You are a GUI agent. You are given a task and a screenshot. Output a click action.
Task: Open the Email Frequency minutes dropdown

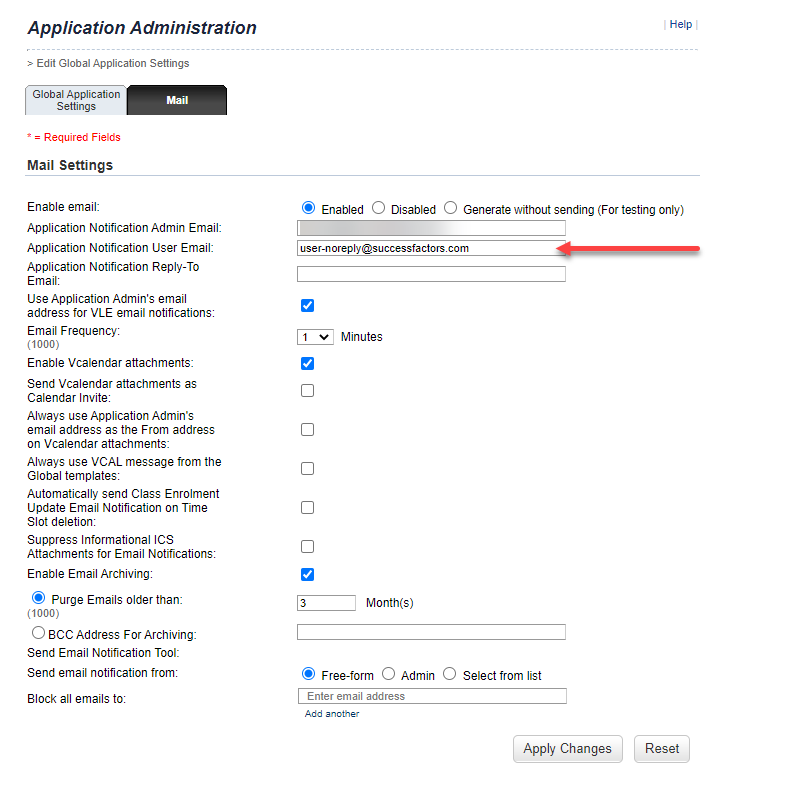315,337
